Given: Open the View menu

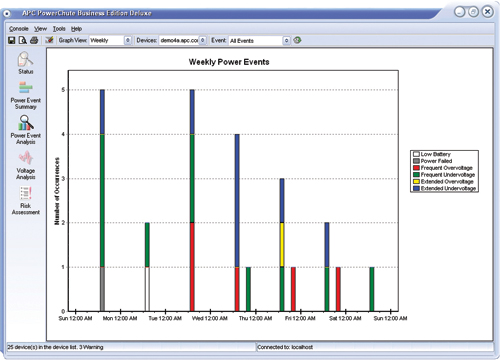Looking at the screenshot, I should [40, 29].
